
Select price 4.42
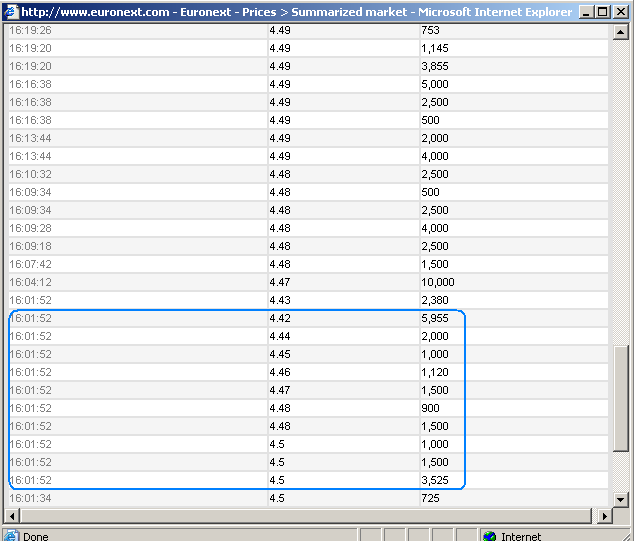(280, 318)
